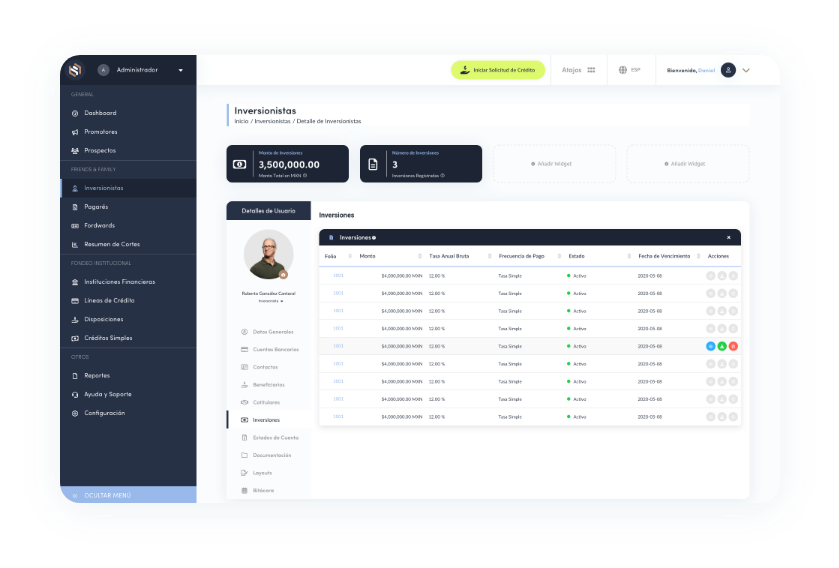Screen dimensions: 839x568
Task: Open Estados de Cuenta section
Action: pos(275,437)
